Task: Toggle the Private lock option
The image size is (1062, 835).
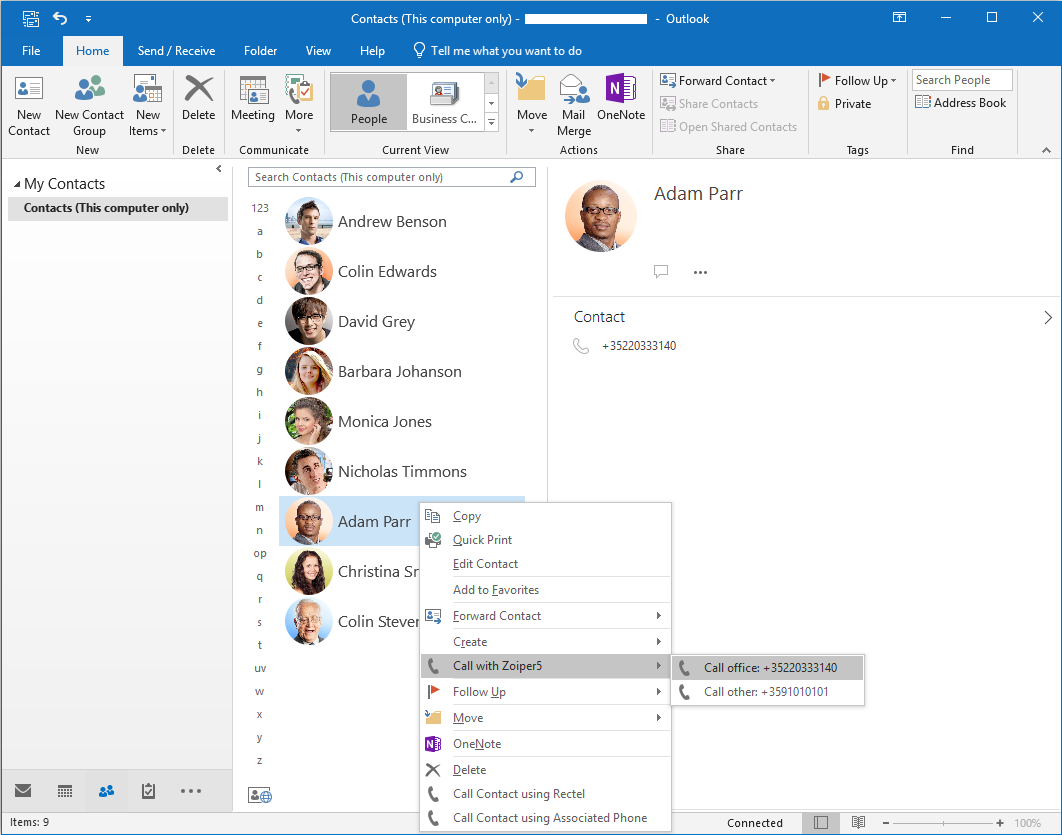Action: 844,104
